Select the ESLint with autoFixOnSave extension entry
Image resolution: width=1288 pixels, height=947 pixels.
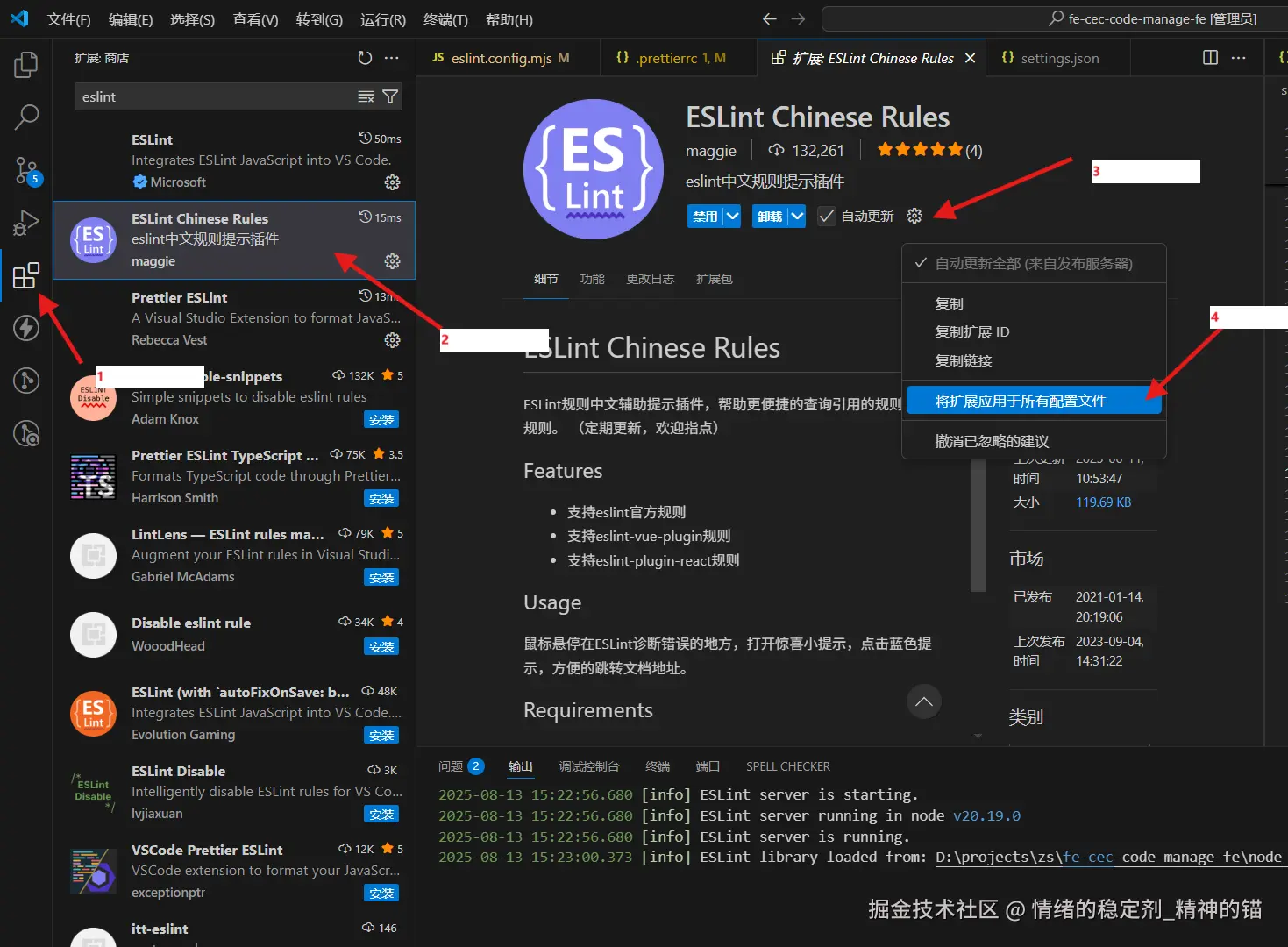click(x=233, y=714)
